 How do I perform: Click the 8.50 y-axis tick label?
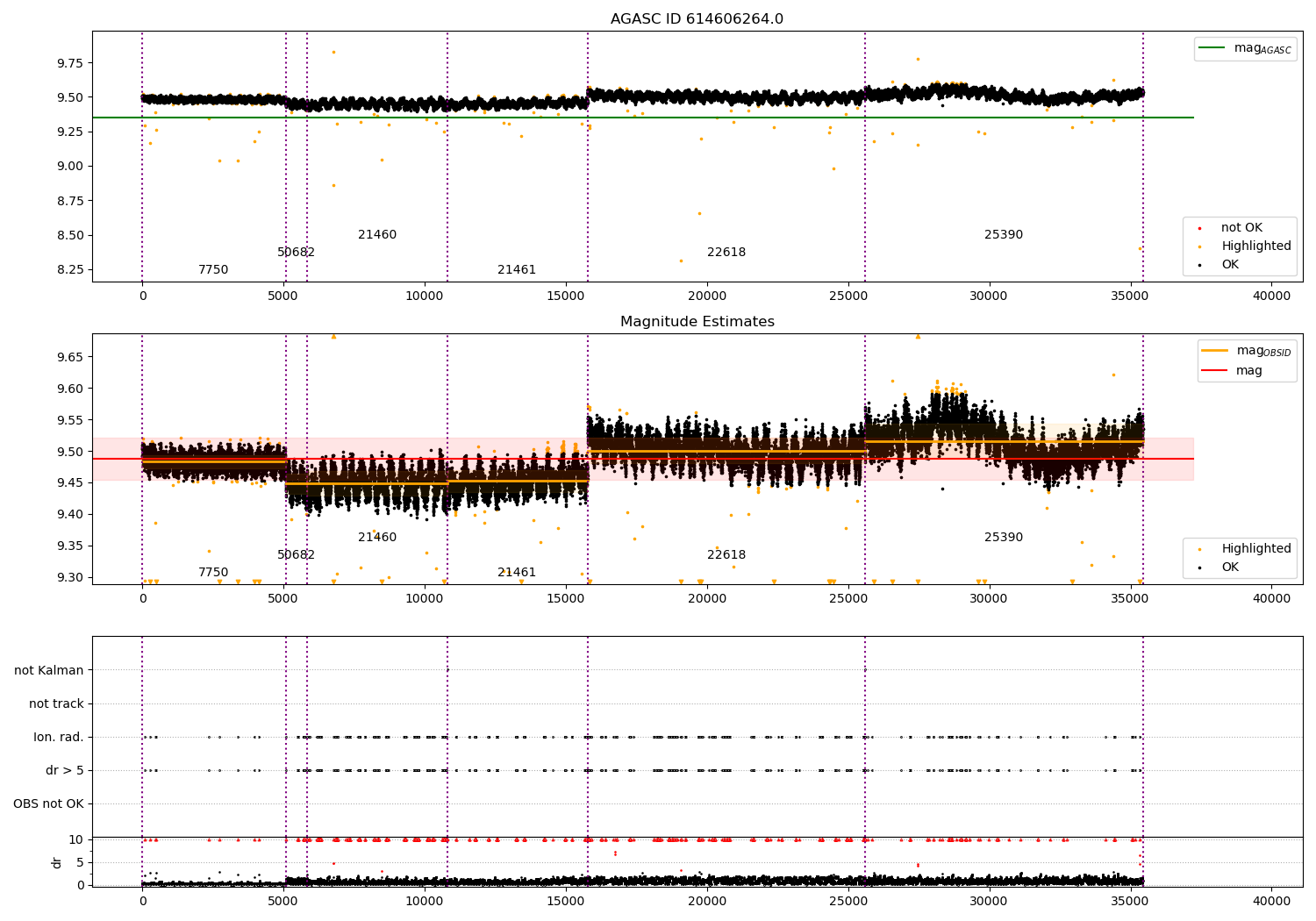pos(71,235)
